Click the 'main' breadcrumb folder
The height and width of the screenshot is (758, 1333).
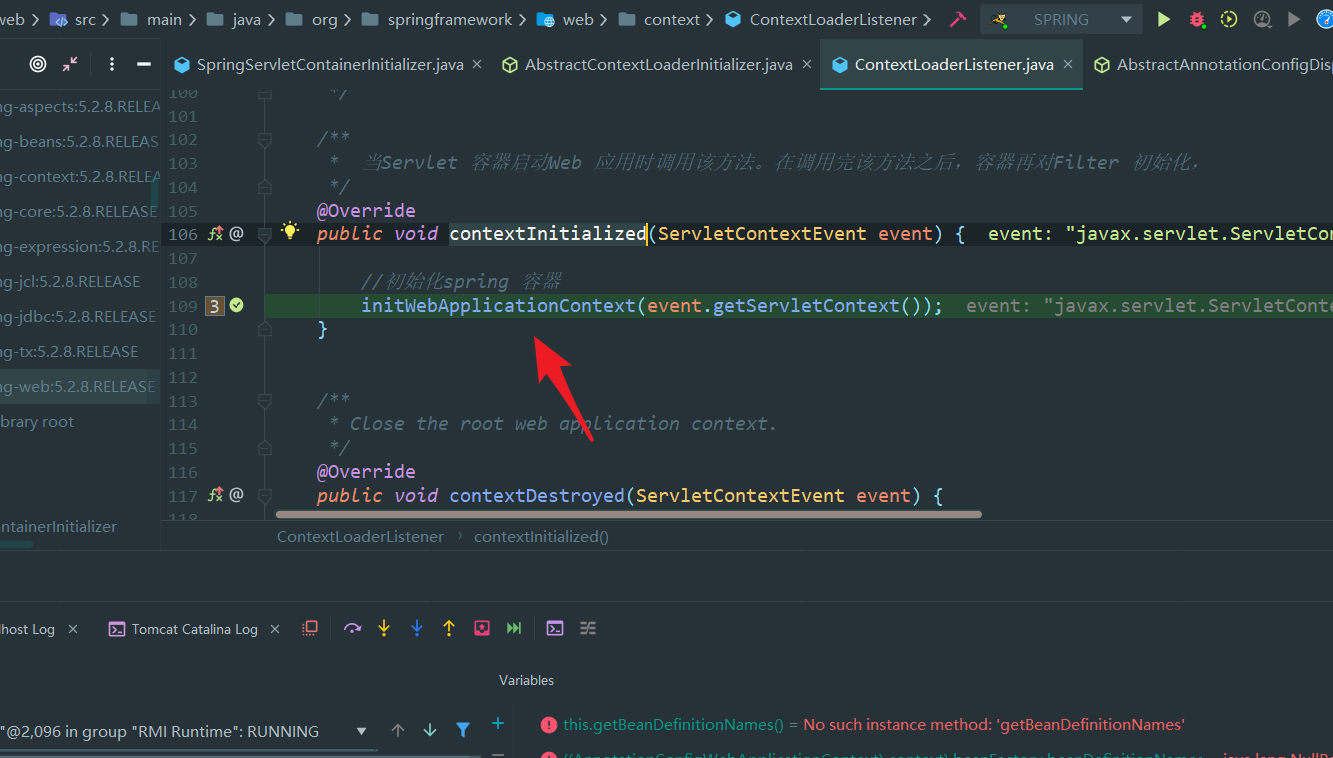(151, 19)
